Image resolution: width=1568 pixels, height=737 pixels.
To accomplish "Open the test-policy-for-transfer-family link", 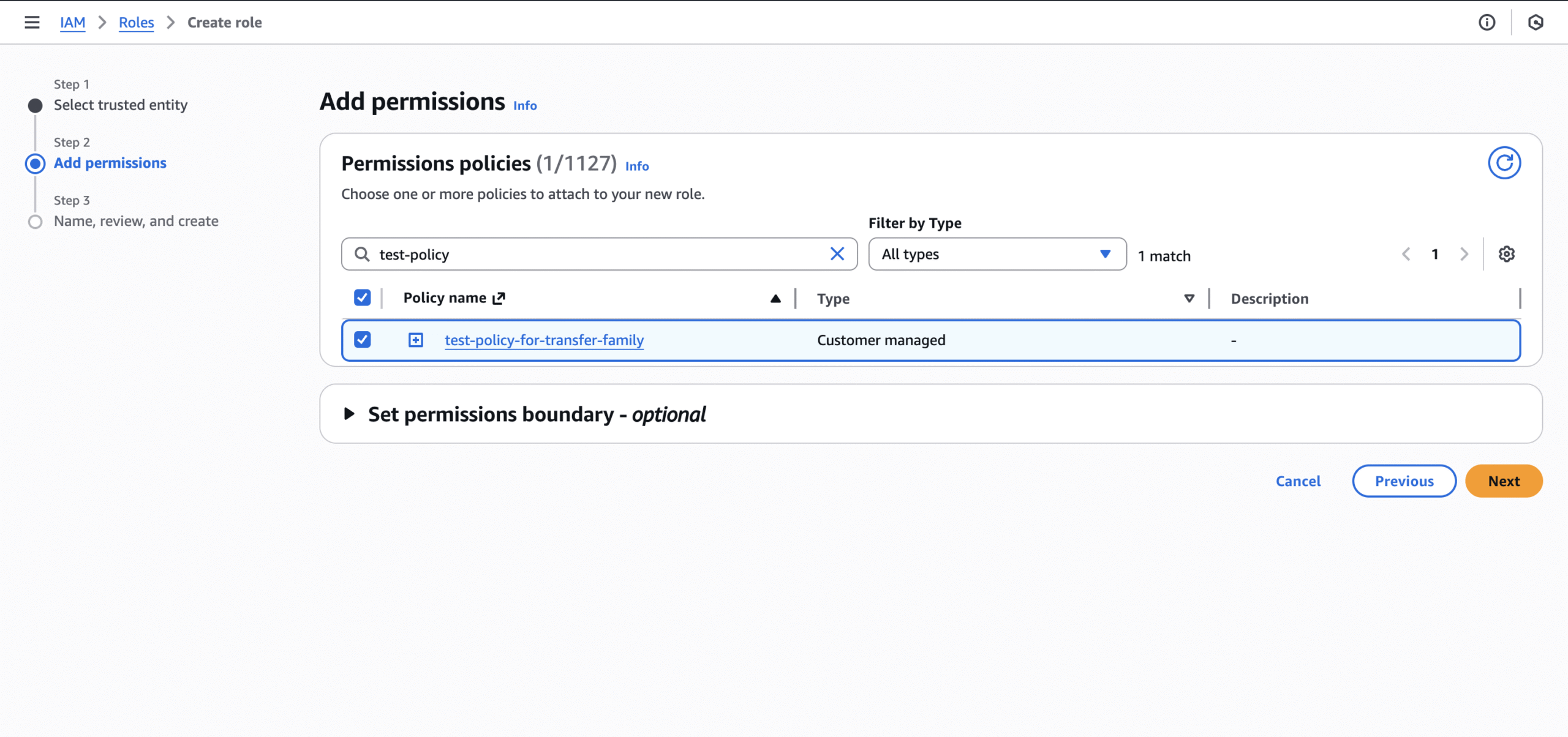I will (x=544, y=340).
